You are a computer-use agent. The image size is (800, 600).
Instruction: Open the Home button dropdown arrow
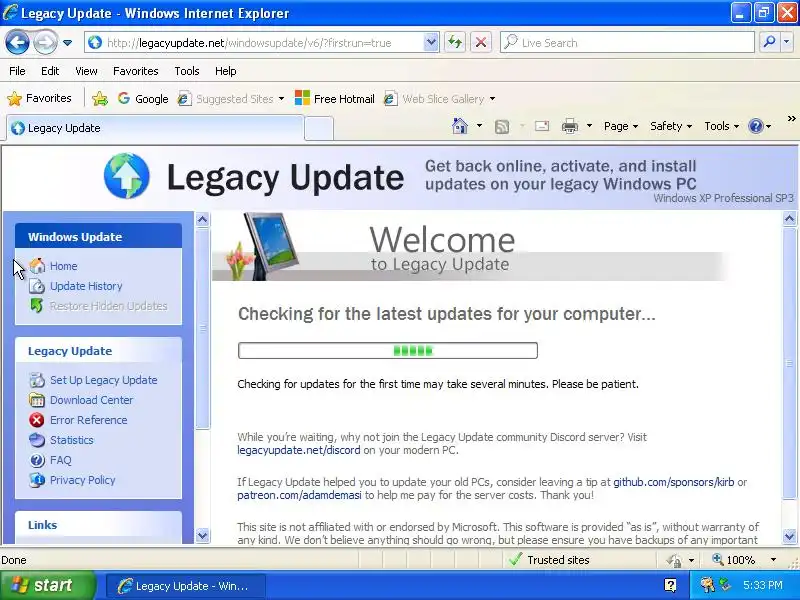479,126
